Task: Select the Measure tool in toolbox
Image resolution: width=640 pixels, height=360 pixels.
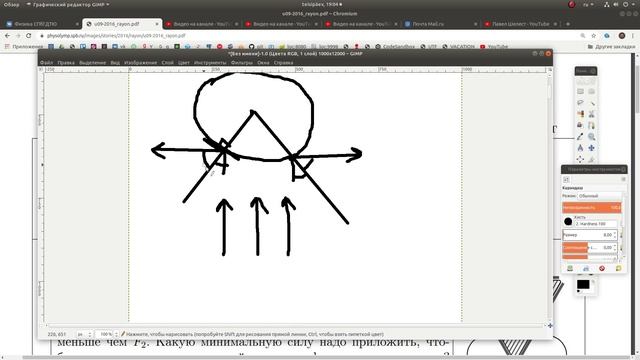Action: [x=580, y=148]
